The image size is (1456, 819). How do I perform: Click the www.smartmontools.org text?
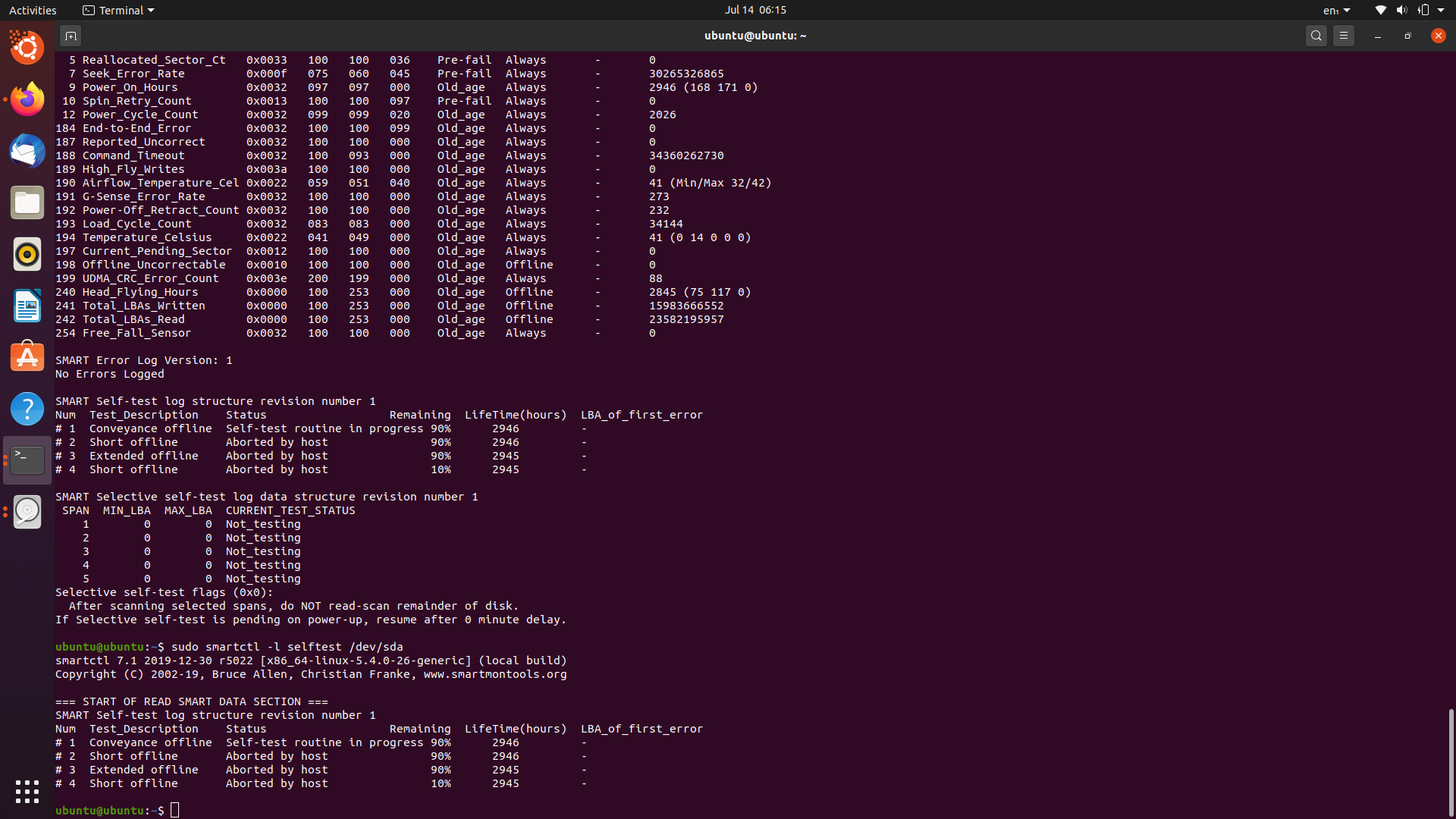pyautogui.click(x=495, y=674)
